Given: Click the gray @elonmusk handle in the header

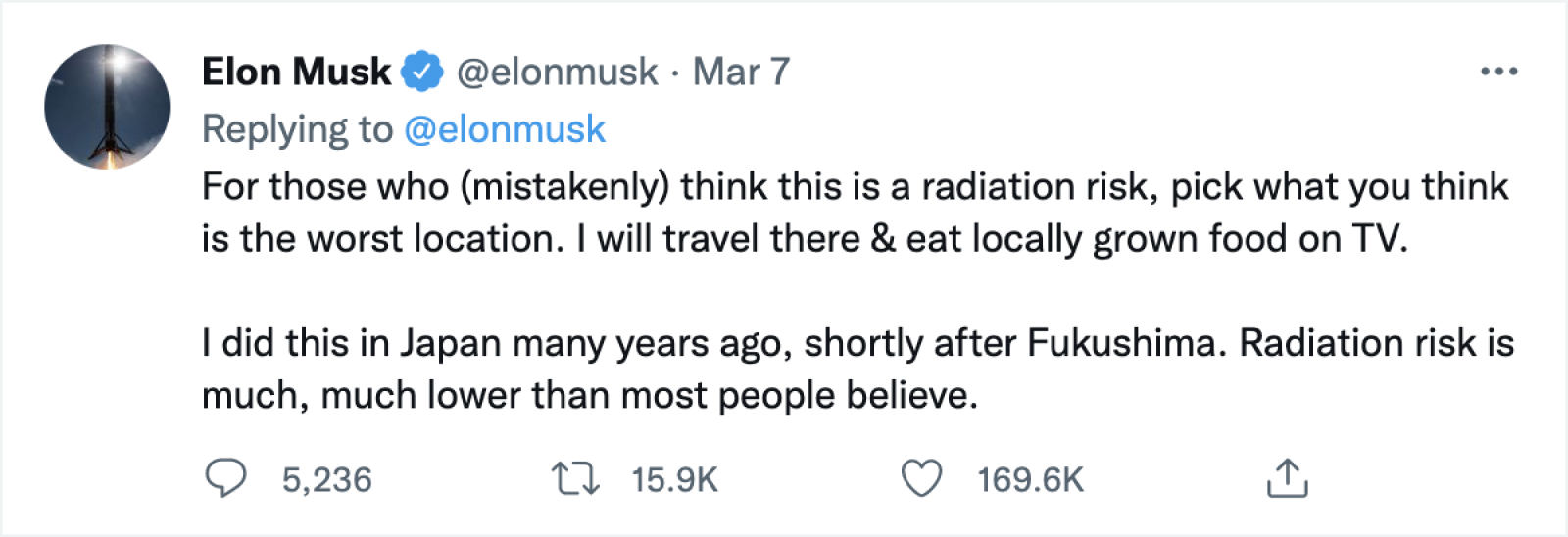Looking at the screenshot, I should click(x=558, y=72).
